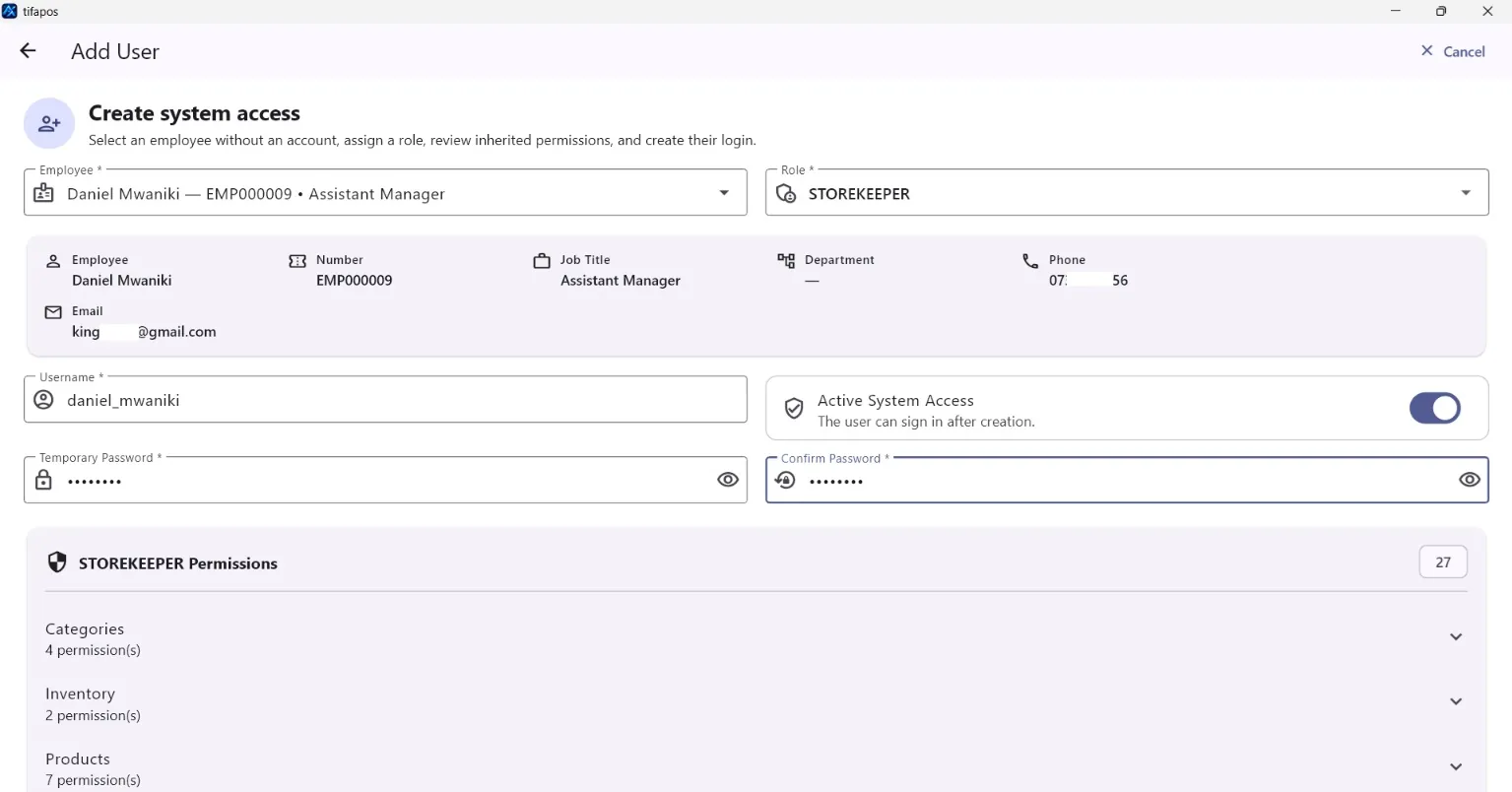Viewport: 1512px width, 792px height.
Task: Click the role shield icon beside STOREKEEPER
Action: coord(786,193)
